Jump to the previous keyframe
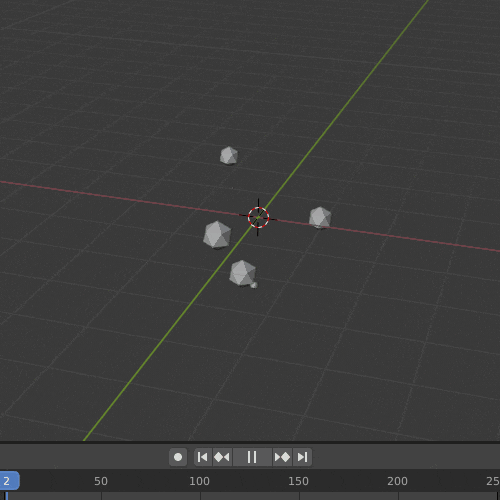 point(222,457)
